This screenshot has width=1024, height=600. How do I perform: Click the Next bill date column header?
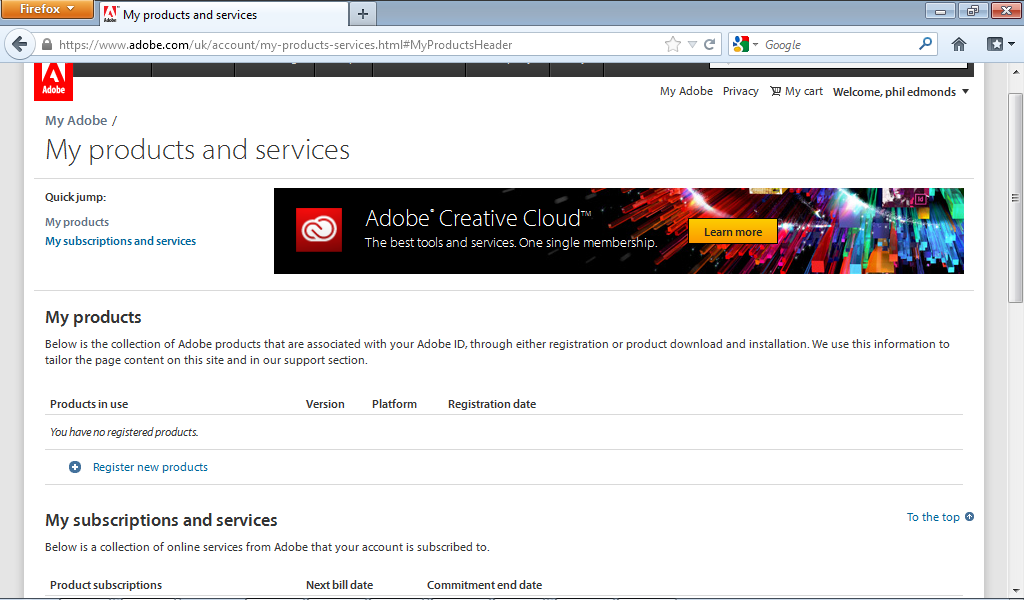(340, 585)
